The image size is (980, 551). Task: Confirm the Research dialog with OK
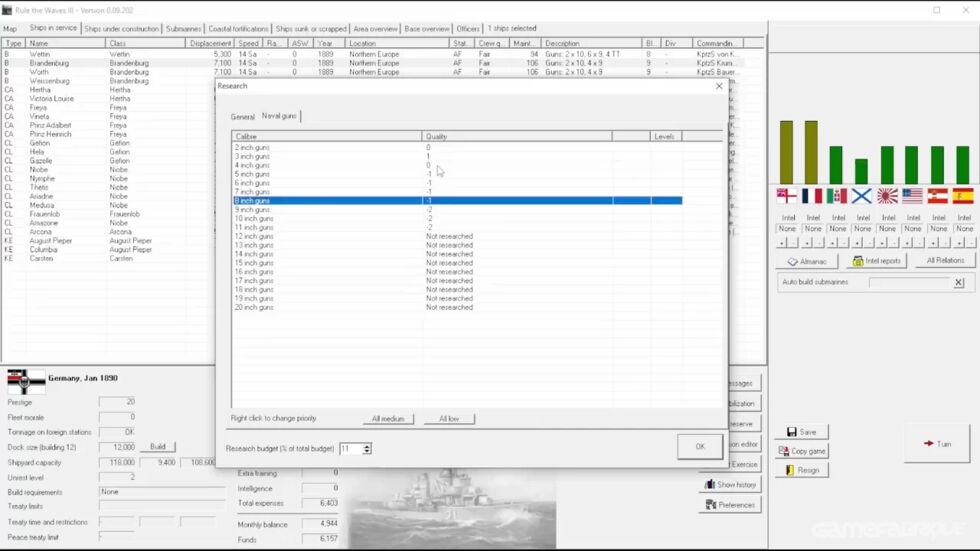click(700, 447)
